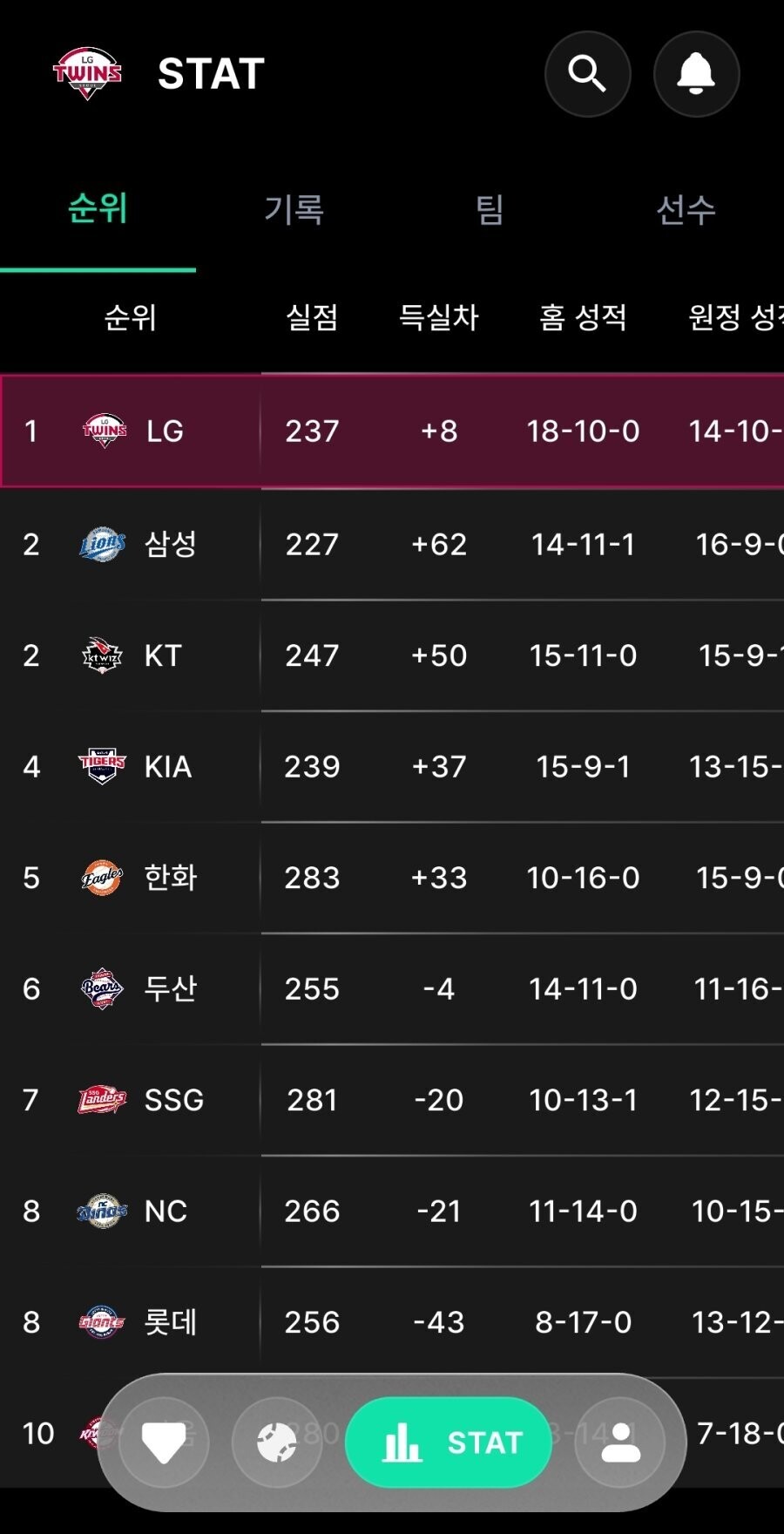
Task: Select the Doosan Bears team logo
Action: pos(103,988)
